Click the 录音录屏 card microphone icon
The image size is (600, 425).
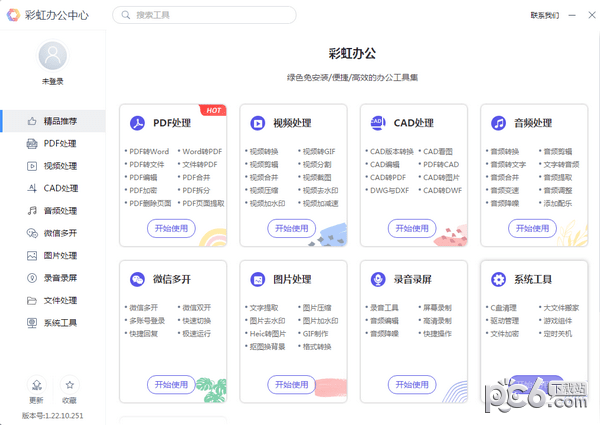(x=378, y=280)
